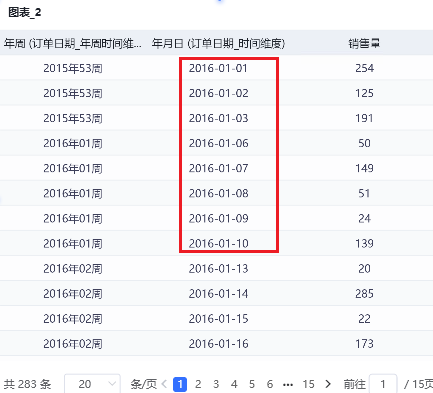Select date cell 2016-01-02

pyautogui.click(x=218, y=93)
